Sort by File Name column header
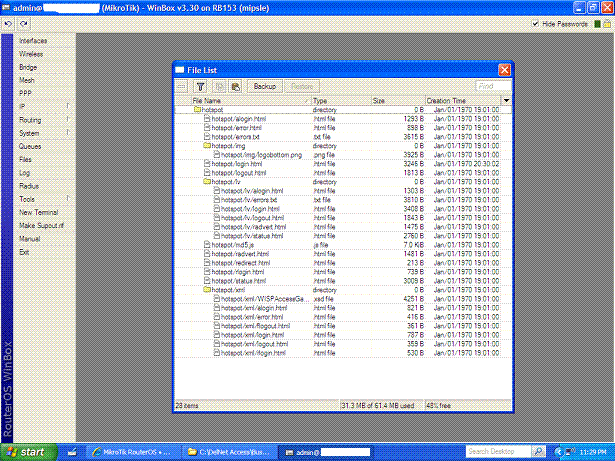The height and width of the screenshot is (461, 615). tap(251, 100)
